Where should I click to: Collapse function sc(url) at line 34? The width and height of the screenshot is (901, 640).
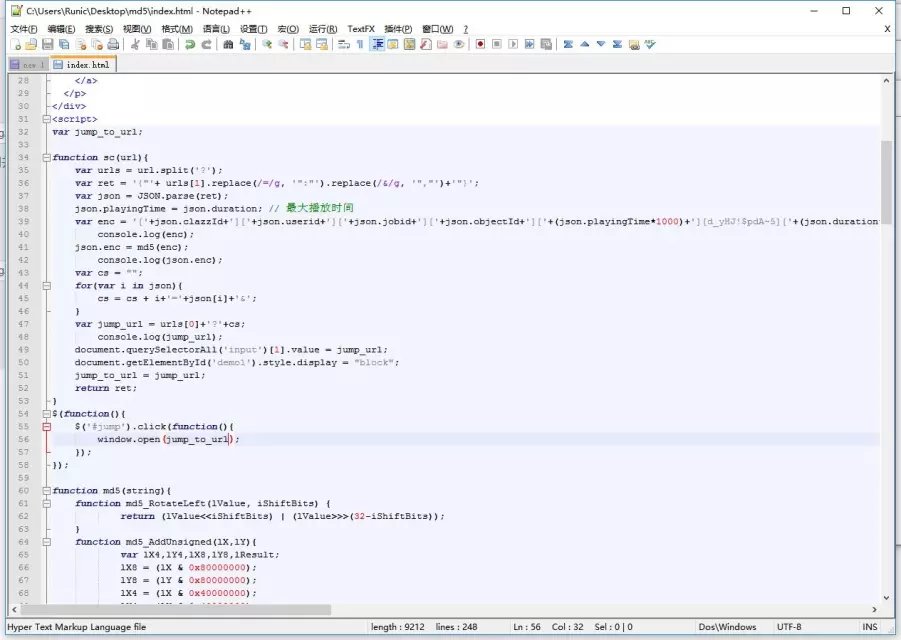[47, 157]
